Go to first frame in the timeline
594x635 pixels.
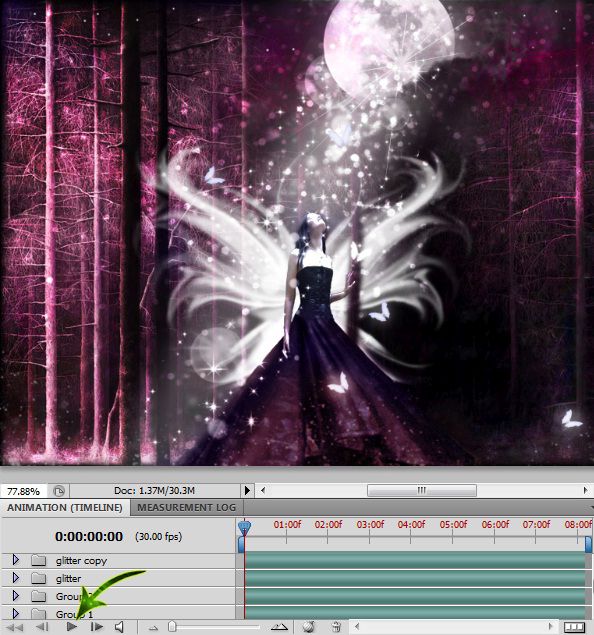15,628
